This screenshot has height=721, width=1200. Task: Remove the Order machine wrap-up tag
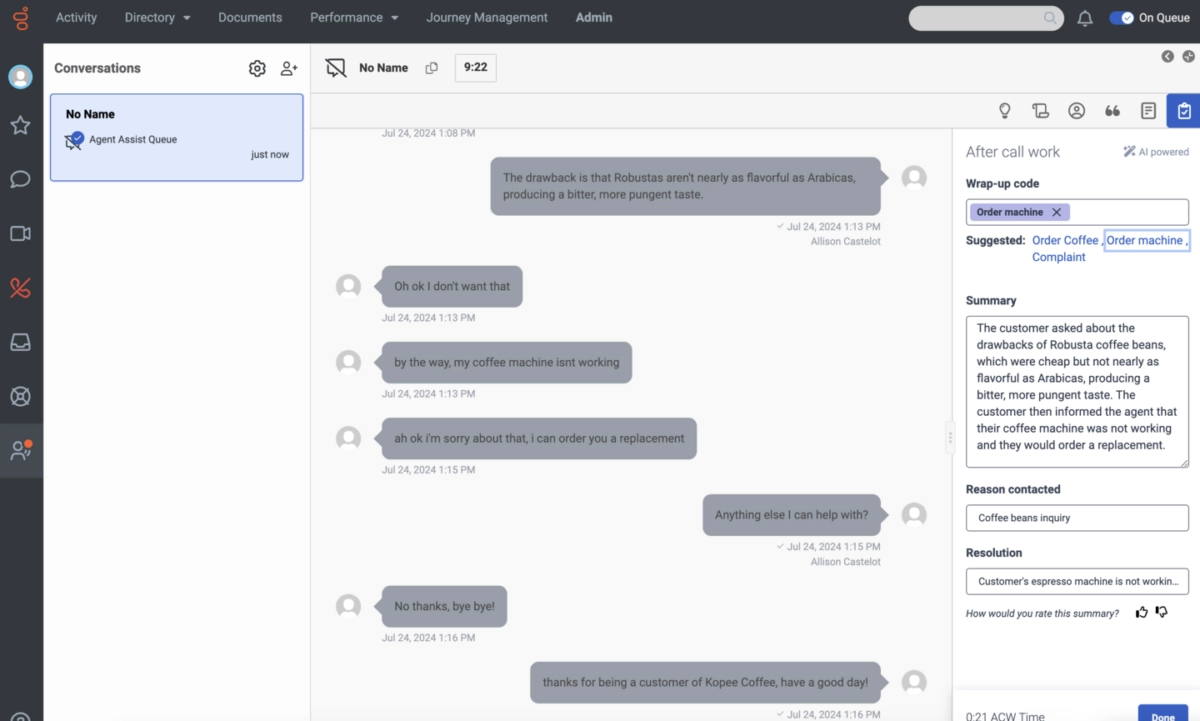1056,212
